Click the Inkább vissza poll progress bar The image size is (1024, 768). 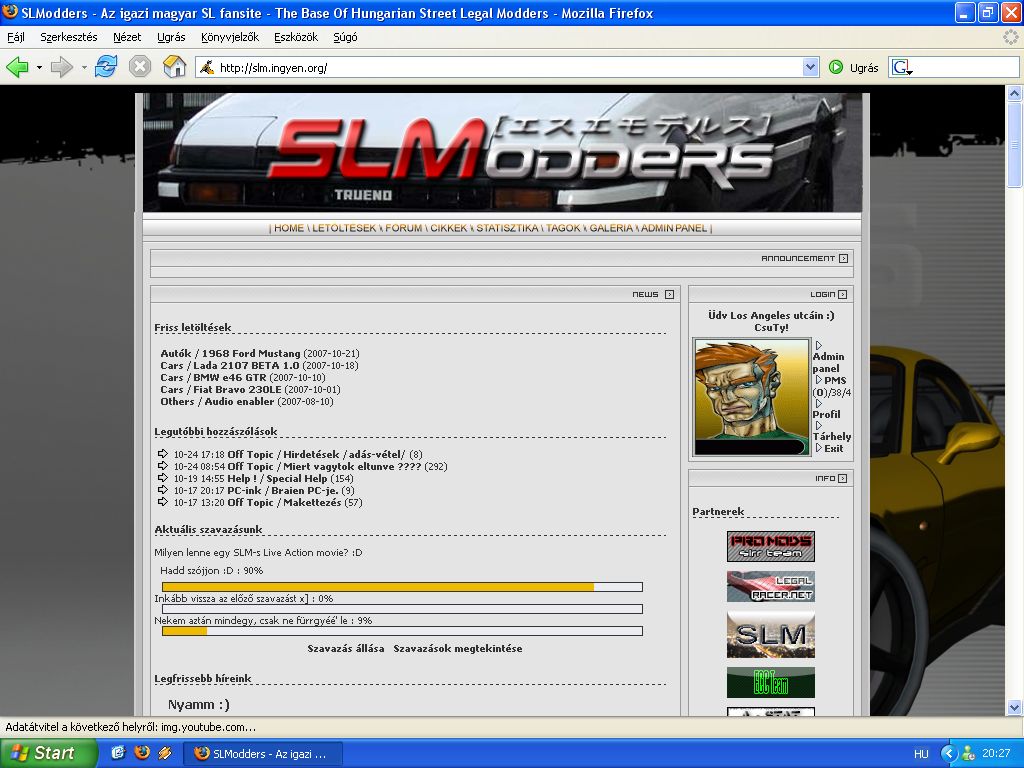(402, 609)
